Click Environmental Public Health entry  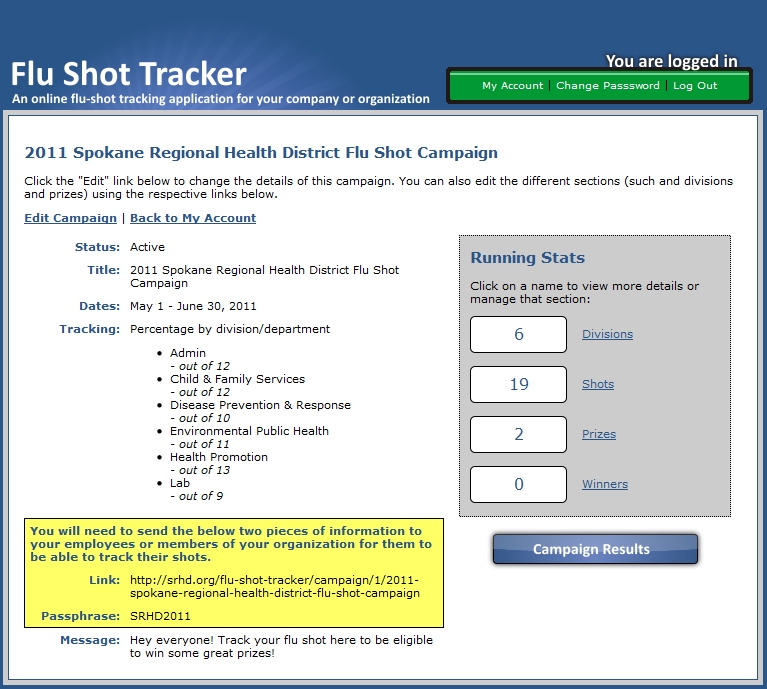pyautogui.click(x=249, y=430)
